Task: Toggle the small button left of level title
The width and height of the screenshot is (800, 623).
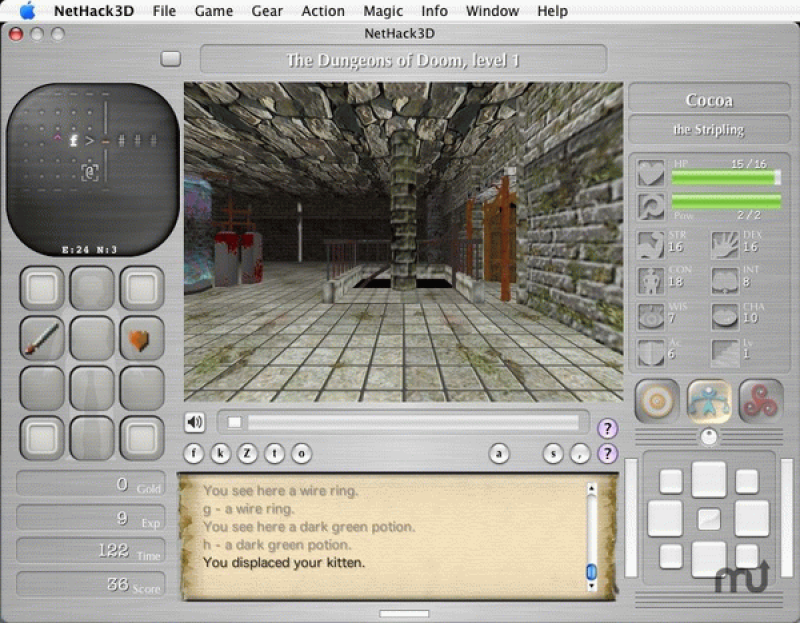Action: 171,59
